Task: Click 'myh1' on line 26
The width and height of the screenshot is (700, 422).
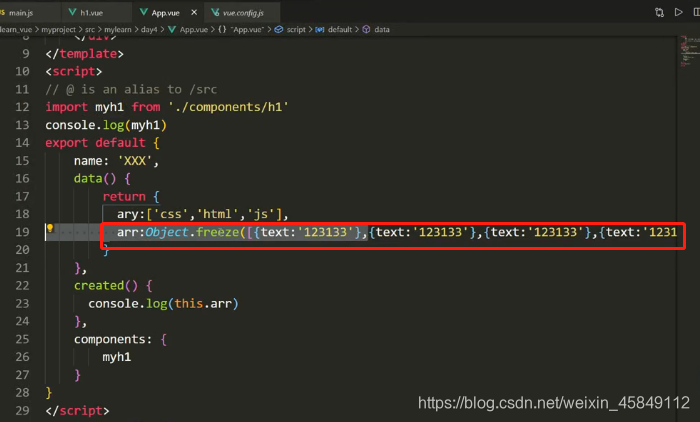Action: point(117,357)
